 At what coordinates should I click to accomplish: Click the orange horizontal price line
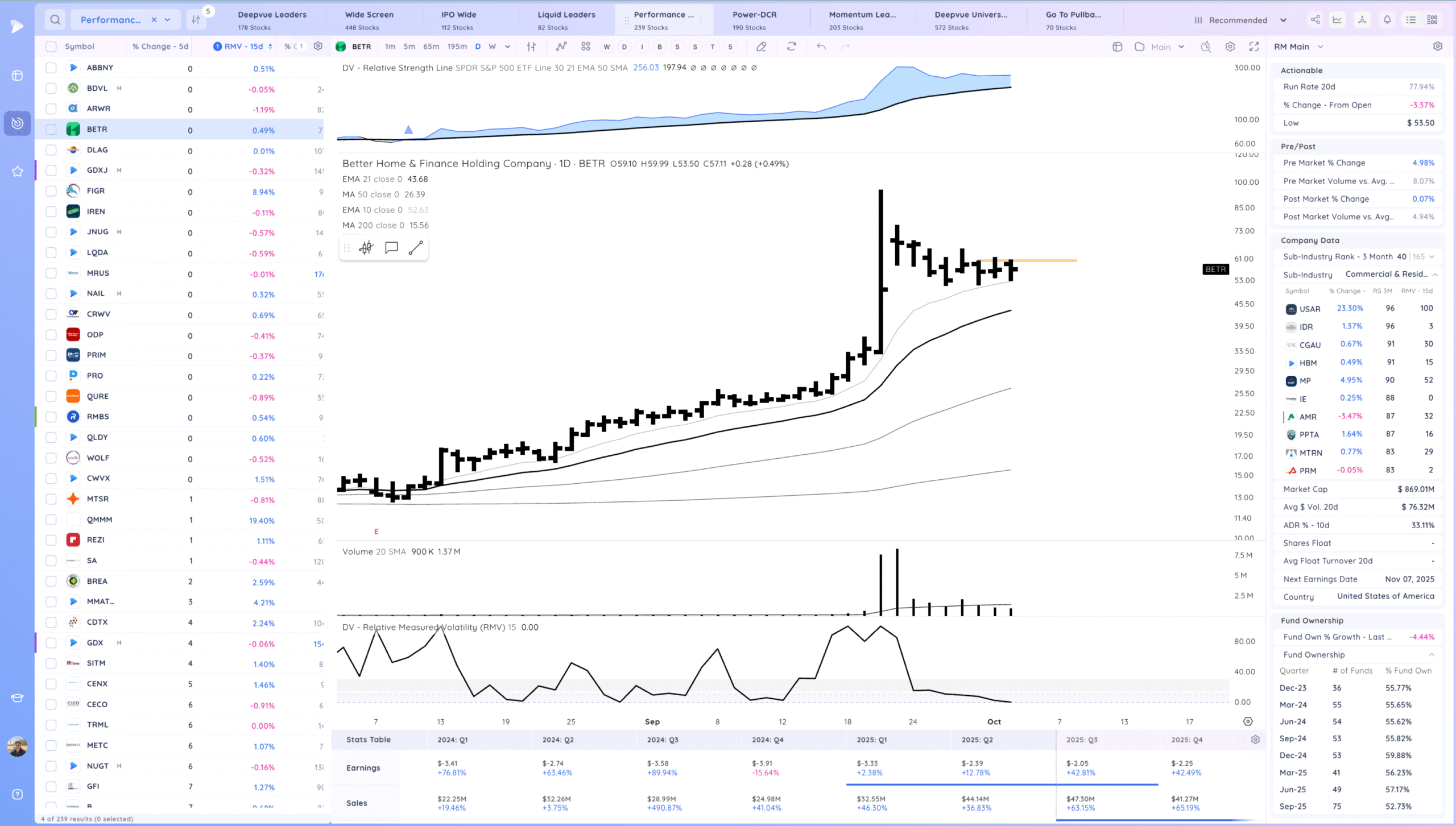1046,260
